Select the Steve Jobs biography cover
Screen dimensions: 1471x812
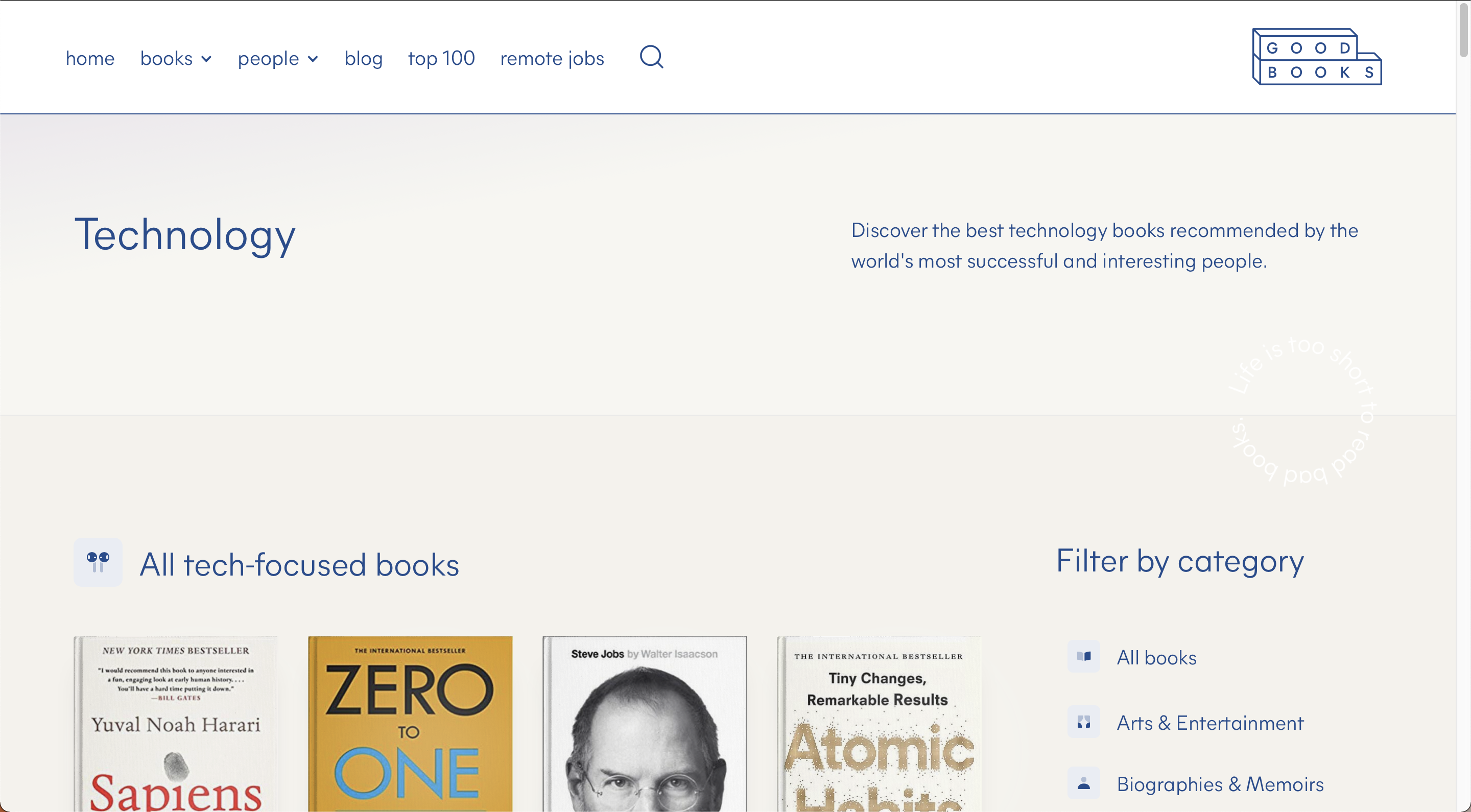click(x=644, y=725)
